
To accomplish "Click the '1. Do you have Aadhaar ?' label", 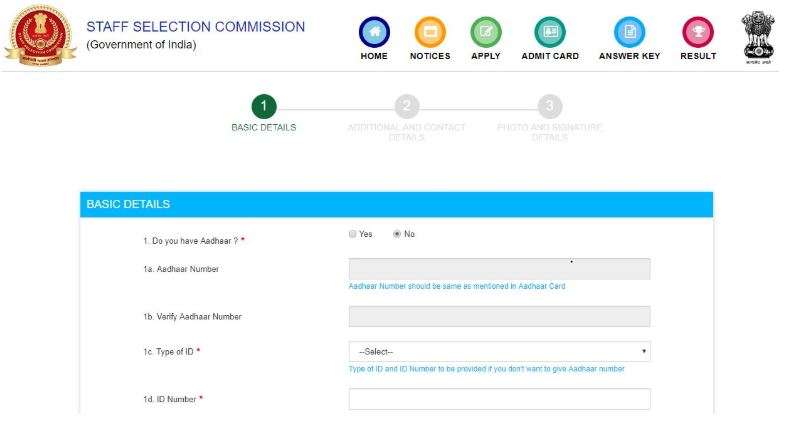I will tap(194, 241).
